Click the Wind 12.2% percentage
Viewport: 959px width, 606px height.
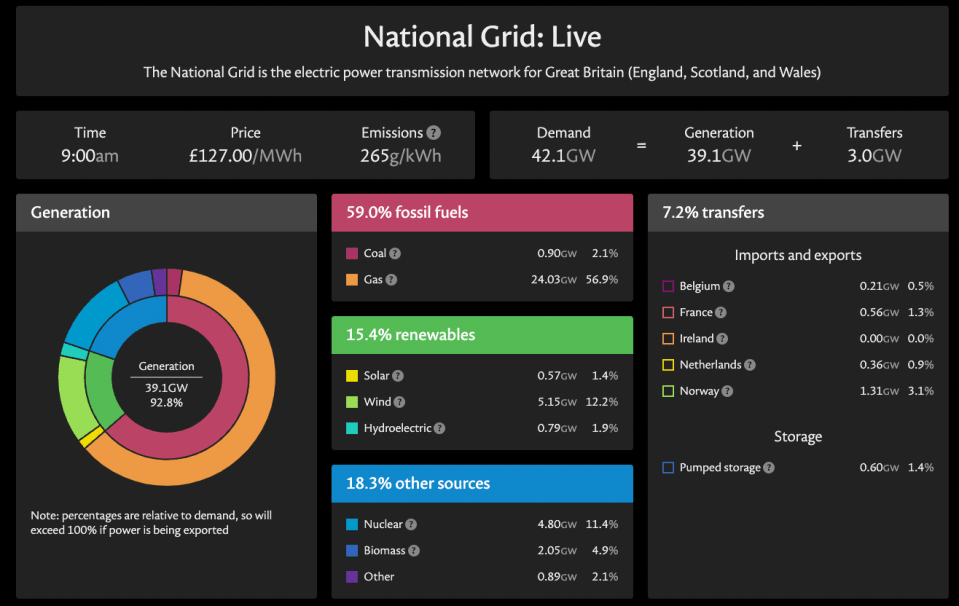tap(602, 402)
